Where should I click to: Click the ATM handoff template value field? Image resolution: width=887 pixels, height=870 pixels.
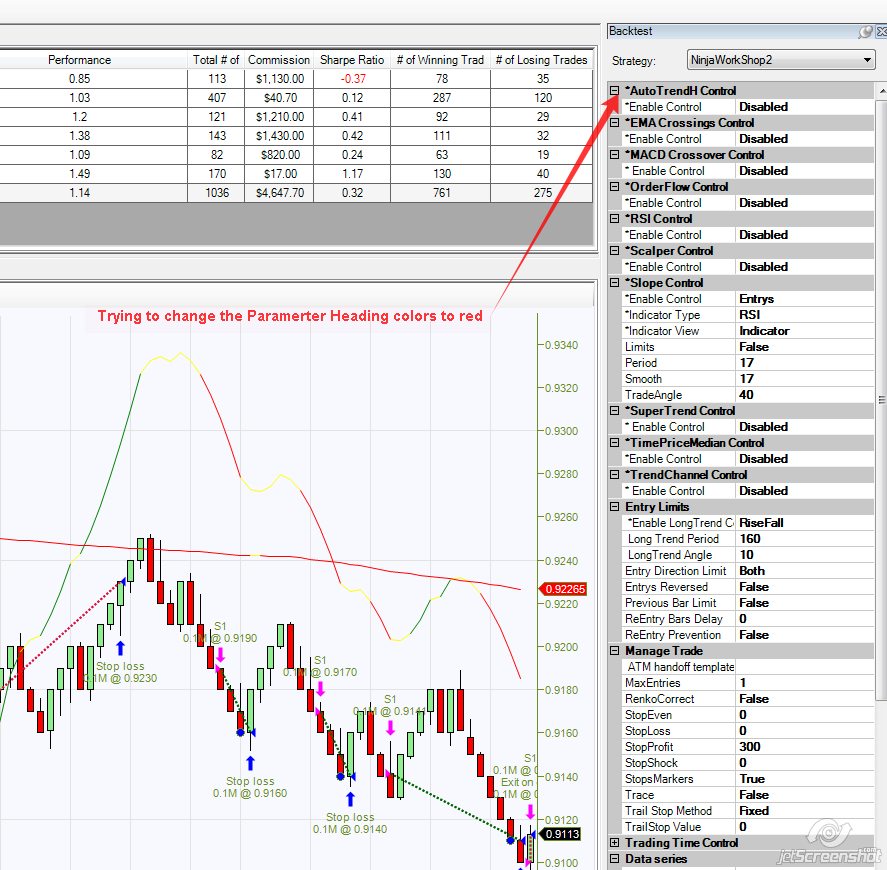(804, 667)
